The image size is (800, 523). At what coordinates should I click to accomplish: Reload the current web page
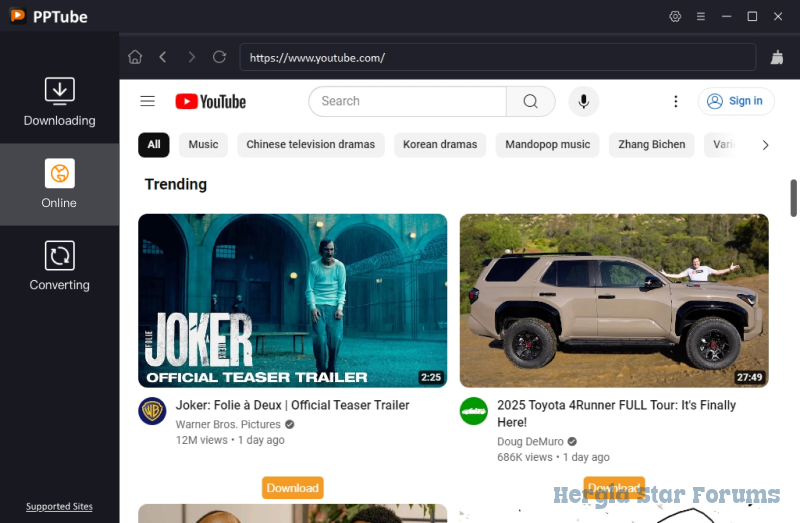click(219, 57)
